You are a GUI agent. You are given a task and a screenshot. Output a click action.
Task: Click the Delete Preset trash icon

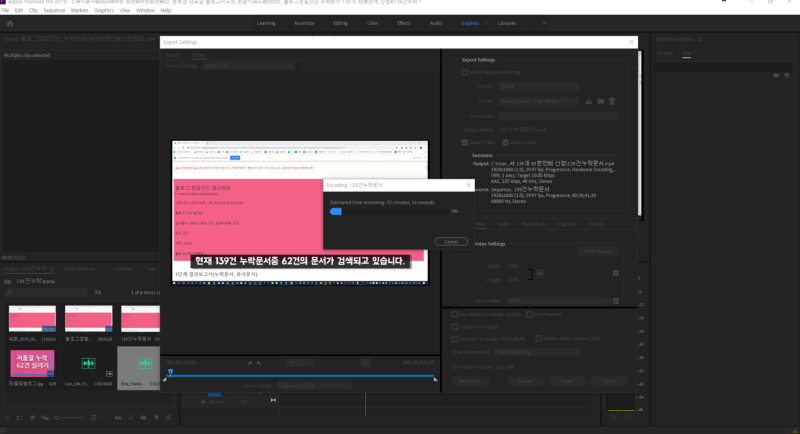[x=612, y=101]
